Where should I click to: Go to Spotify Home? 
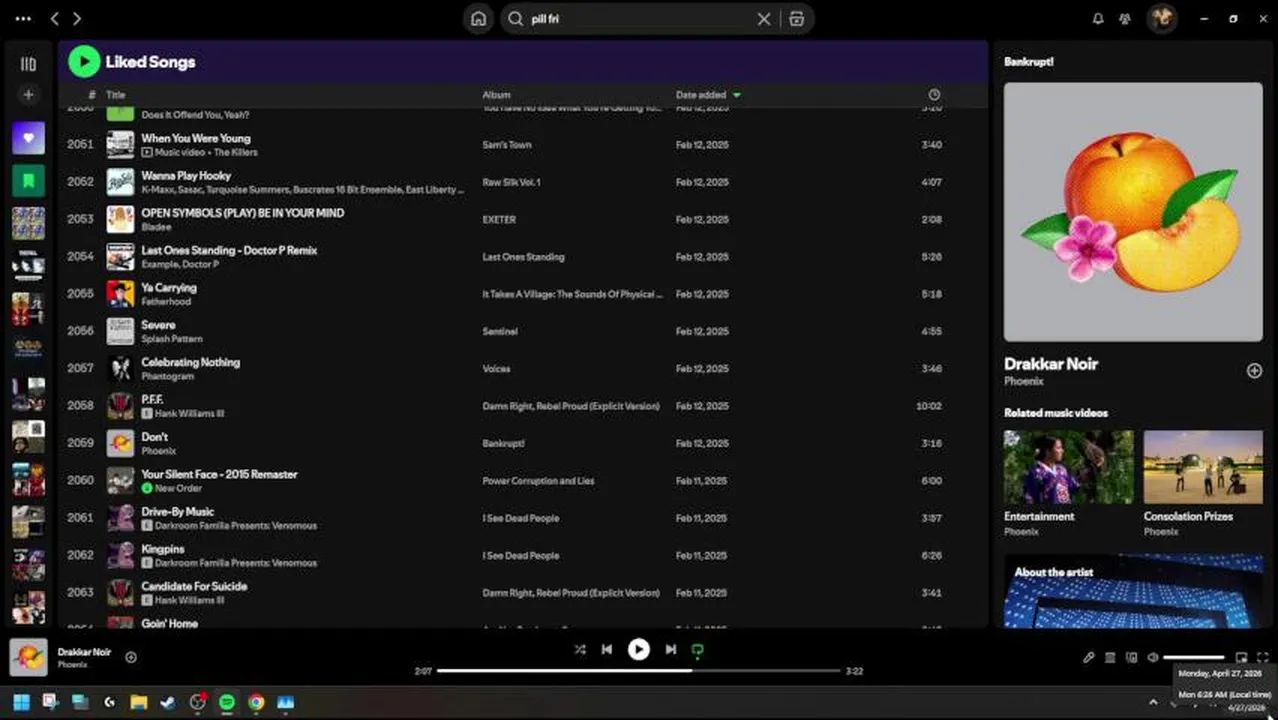tap(479, 19)
